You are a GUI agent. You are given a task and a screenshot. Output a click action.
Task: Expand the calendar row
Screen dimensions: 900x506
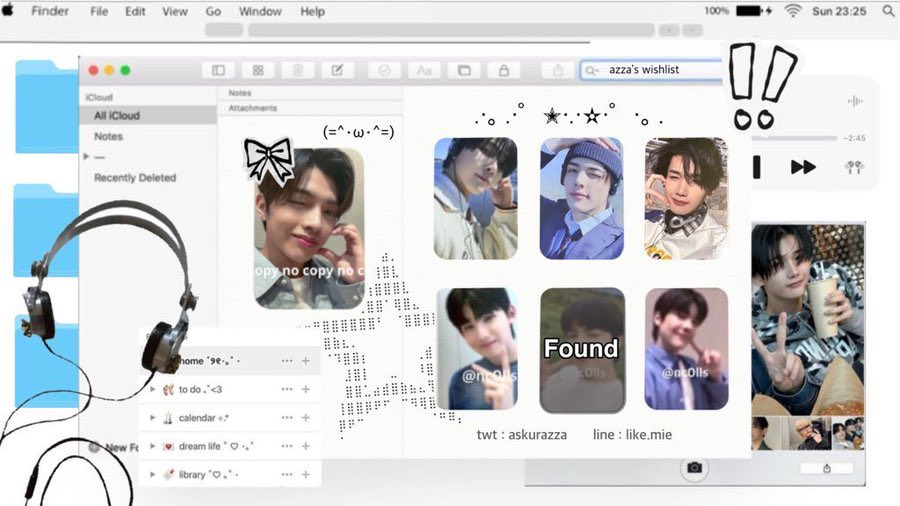pos(153,418)
